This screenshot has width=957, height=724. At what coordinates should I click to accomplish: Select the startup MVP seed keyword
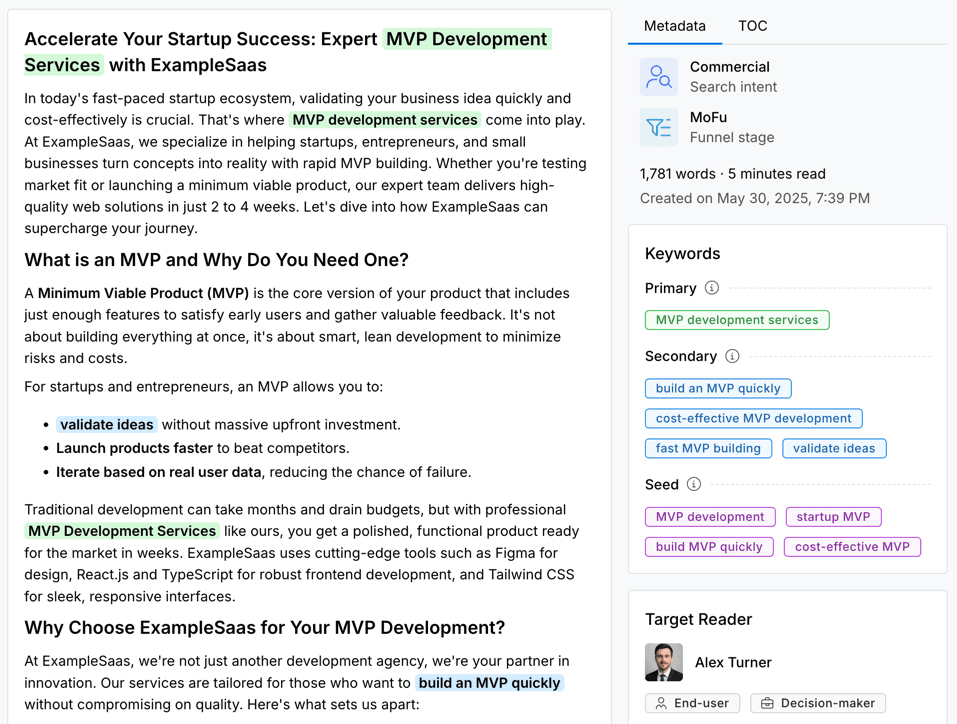(833, 516)
